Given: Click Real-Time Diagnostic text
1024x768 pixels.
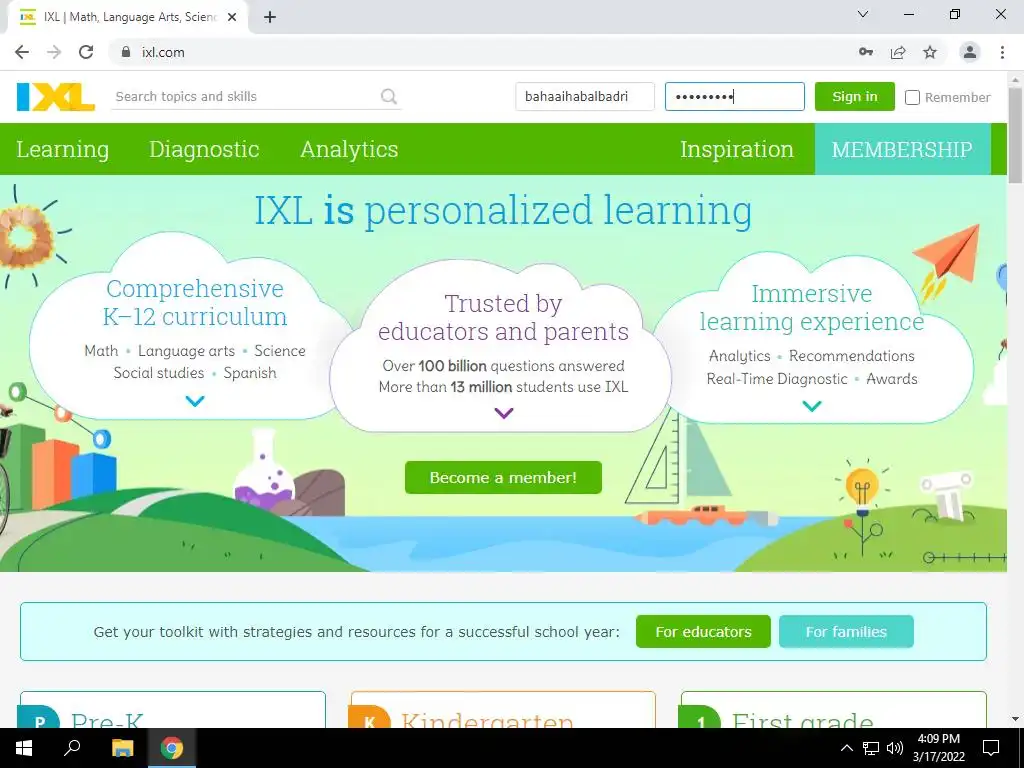Looking at the screenshot, I should 777,379.
